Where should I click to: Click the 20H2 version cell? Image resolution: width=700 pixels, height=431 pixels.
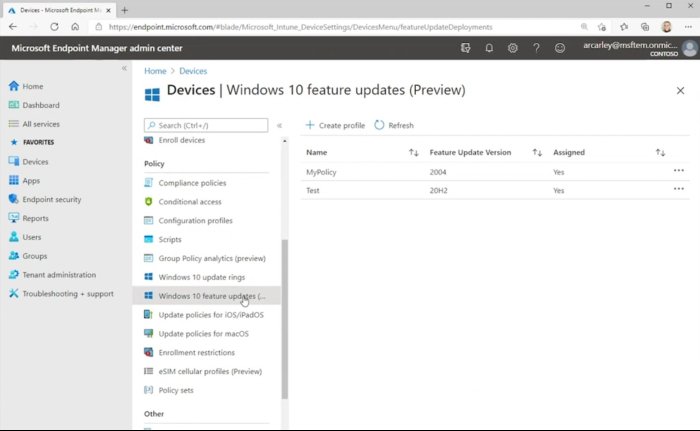pyautogui.click(x=438, y=190)
